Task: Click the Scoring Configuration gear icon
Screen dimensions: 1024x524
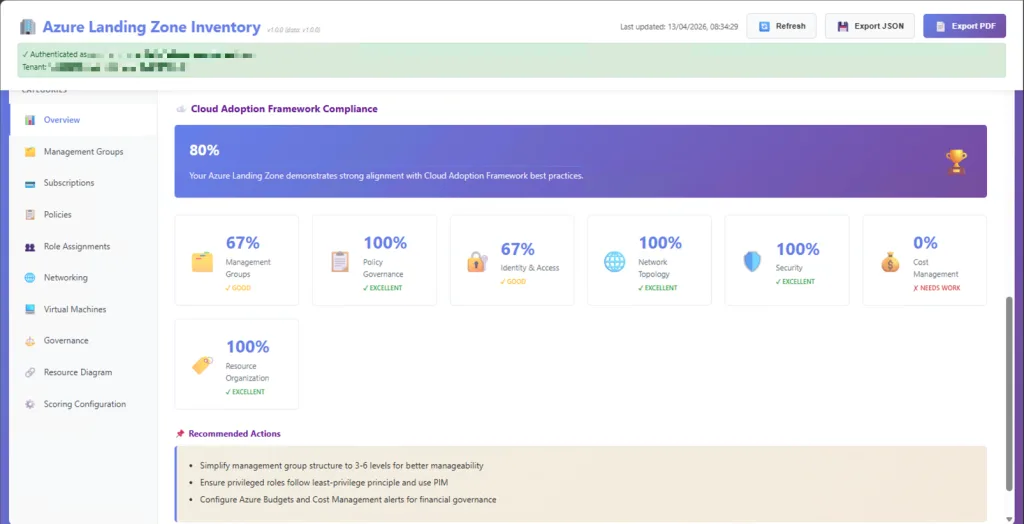Action: 30,404
